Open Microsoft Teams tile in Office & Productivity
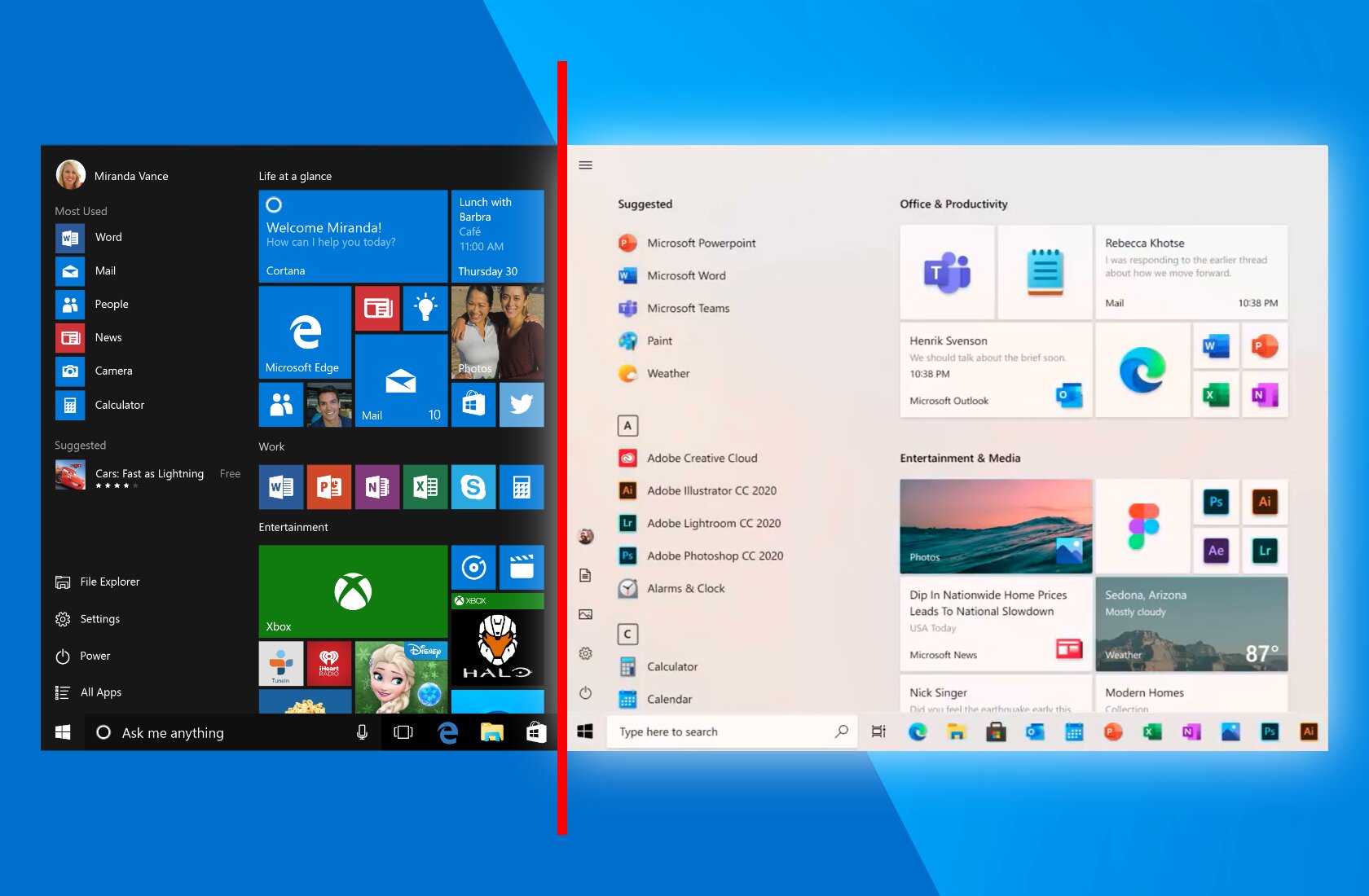Viewport: 1369px width, 896px height. click(947, 272)
